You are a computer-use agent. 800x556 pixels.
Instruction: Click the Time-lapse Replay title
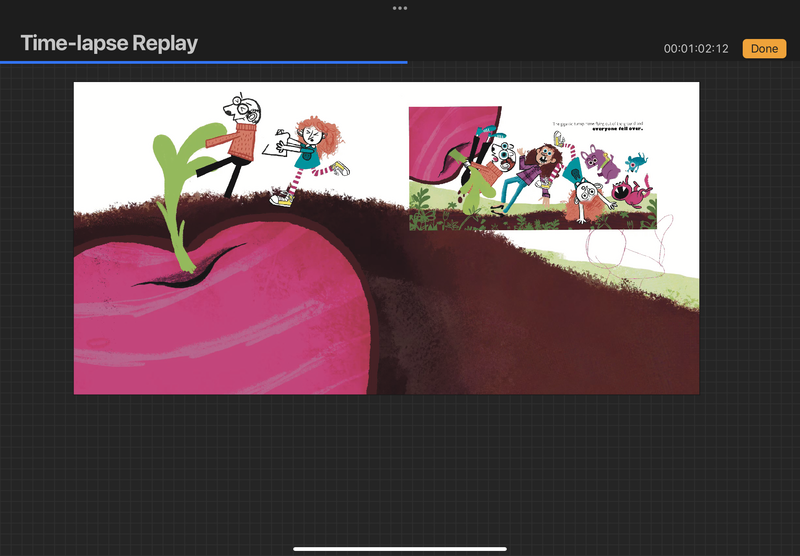(x=109, y=44)
